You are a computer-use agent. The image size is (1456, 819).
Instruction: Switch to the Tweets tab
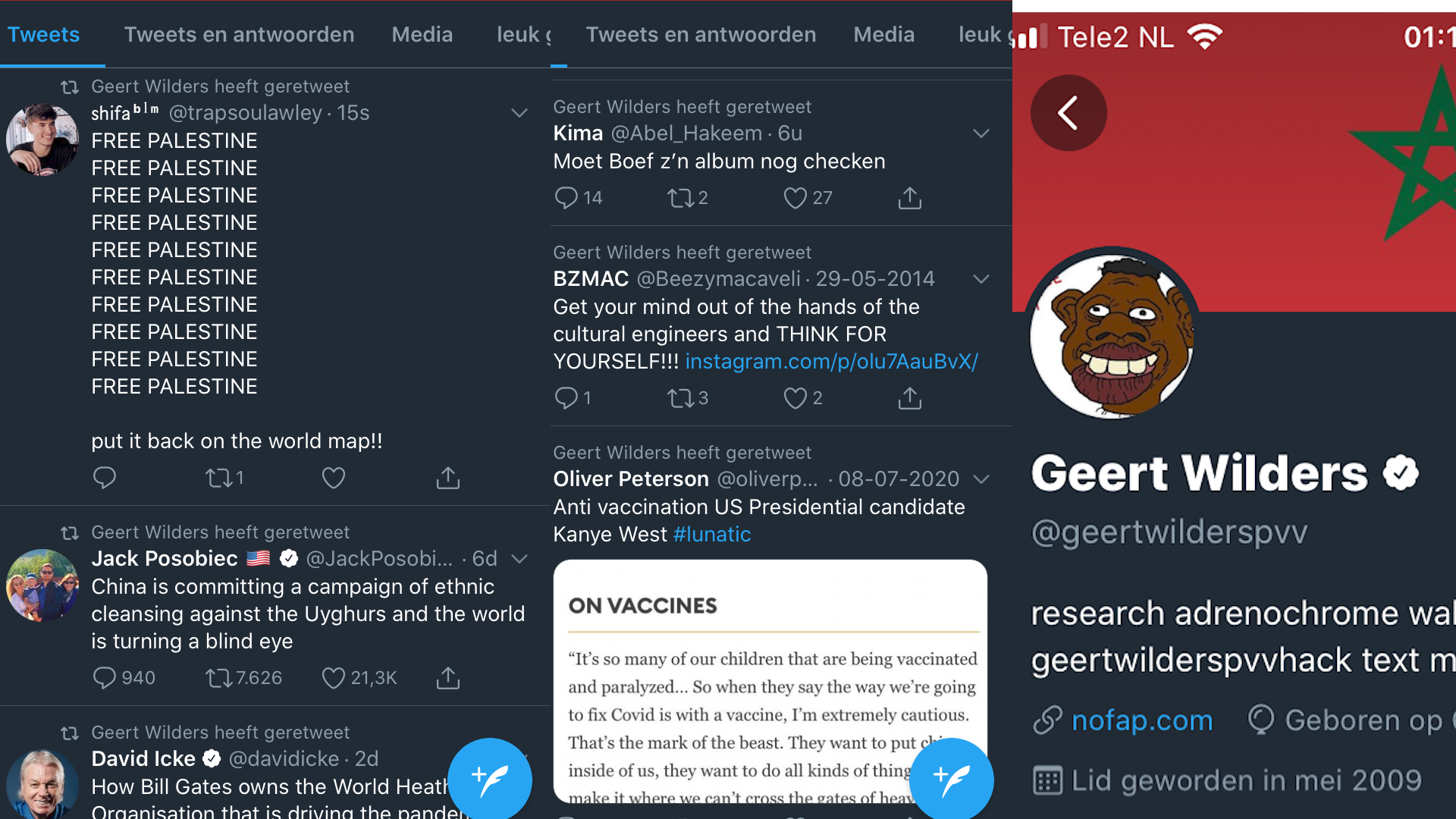point(43,35)
